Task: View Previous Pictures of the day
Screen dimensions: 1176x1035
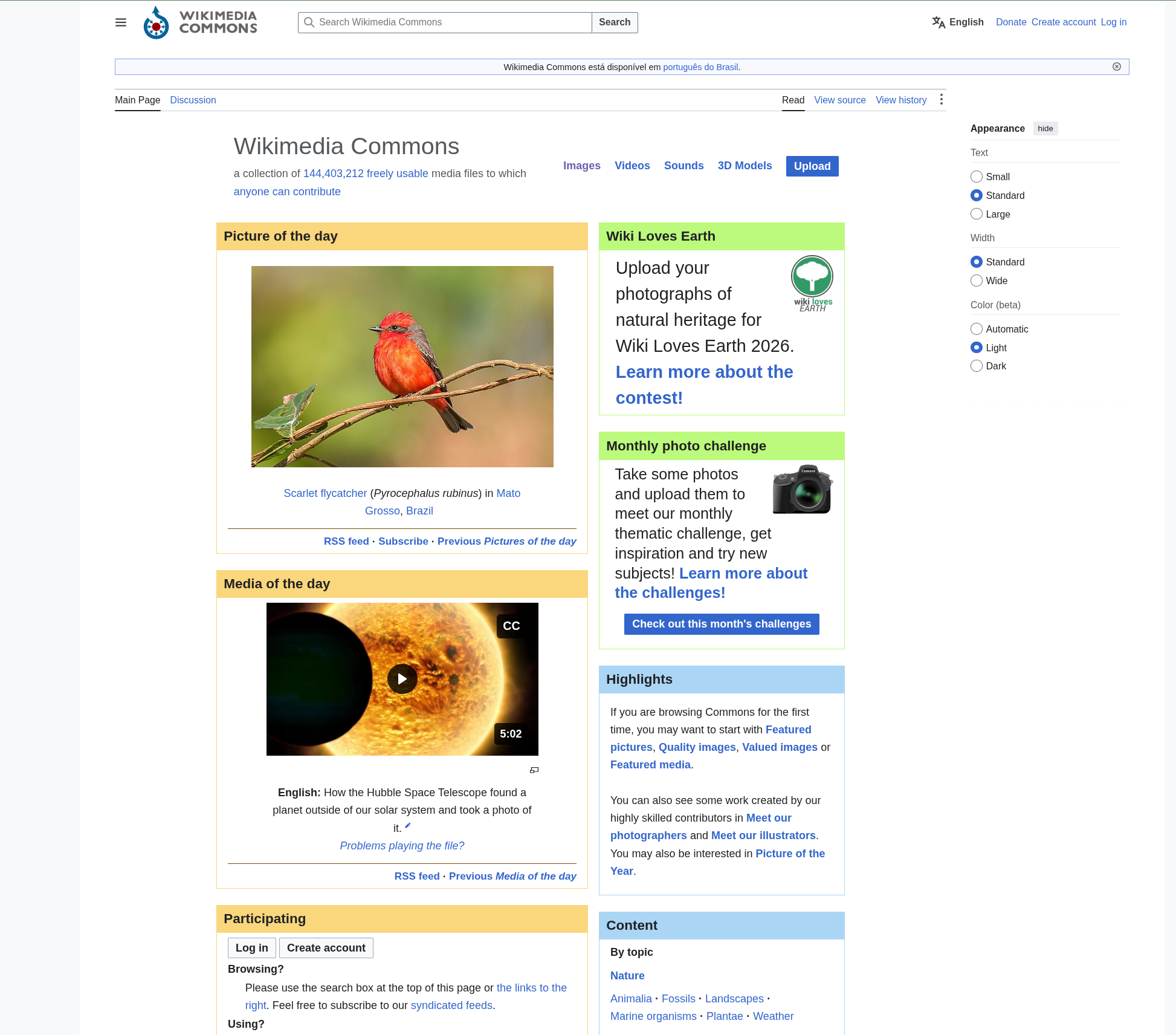Action: point(507,541)
